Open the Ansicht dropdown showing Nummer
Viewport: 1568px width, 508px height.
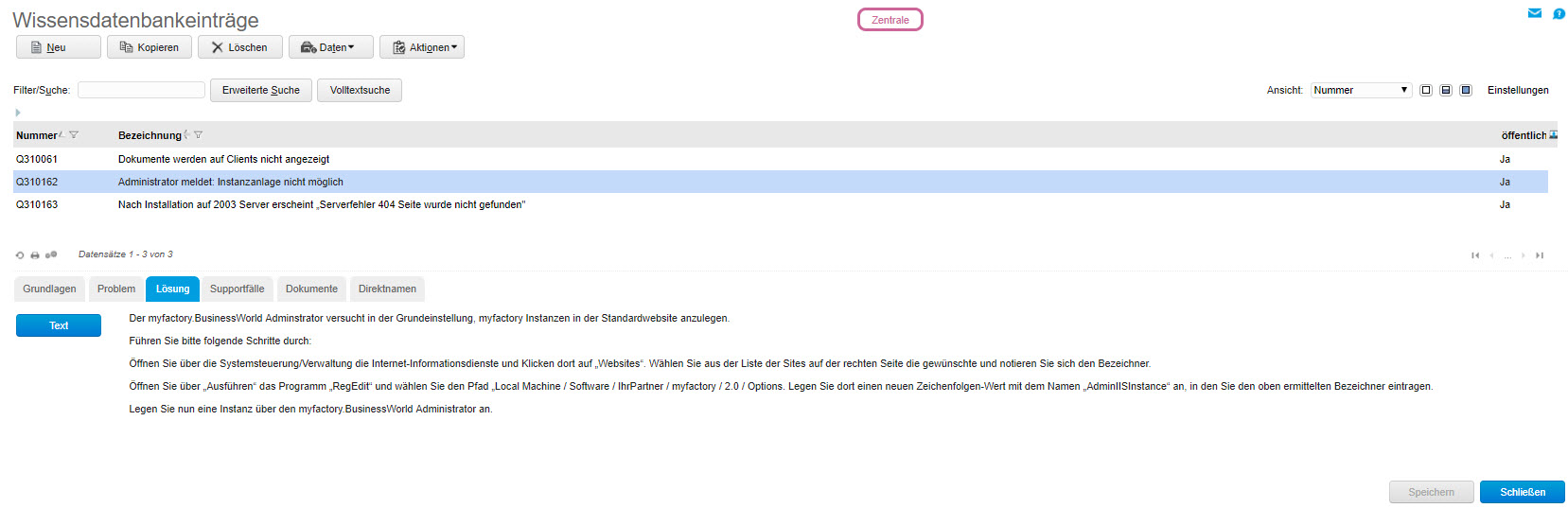pyautogui.click(x=1361, y=90)
